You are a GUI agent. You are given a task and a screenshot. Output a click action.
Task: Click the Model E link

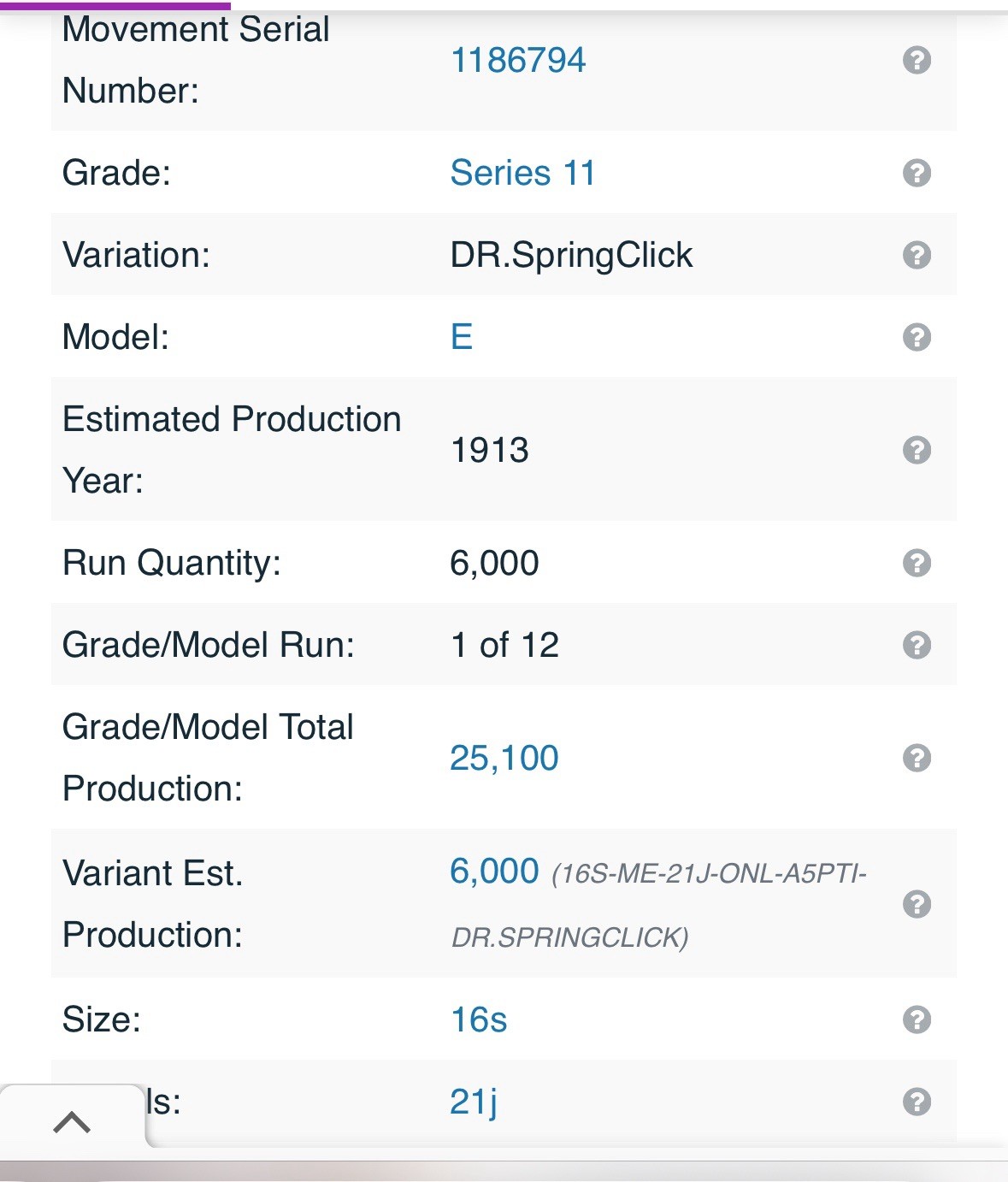462,337
